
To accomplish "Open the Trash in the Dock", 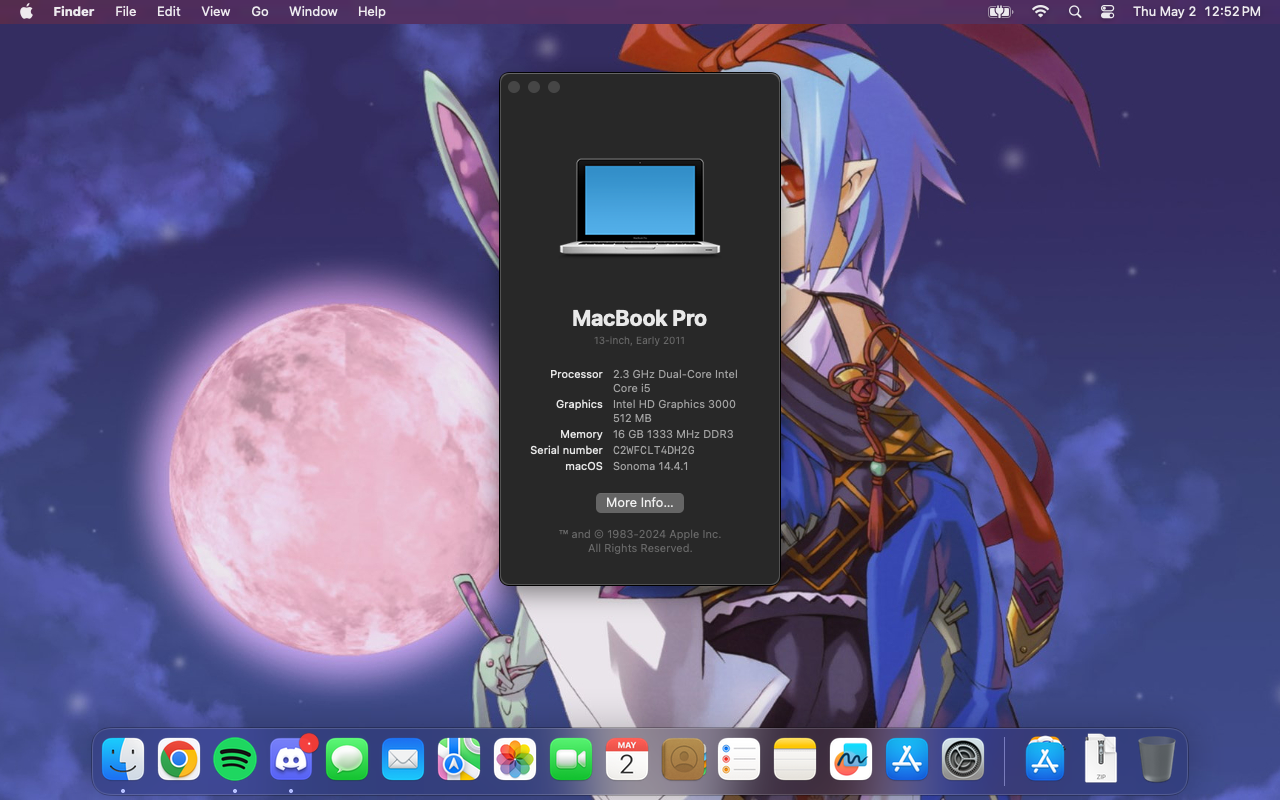I will (x=1157, y=760).
